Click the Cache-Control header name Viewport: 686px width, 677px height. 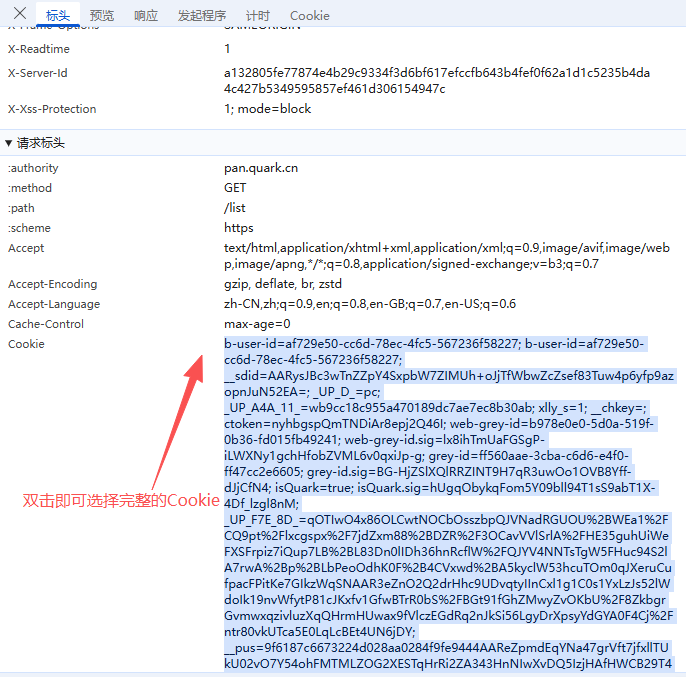pos(46,324)
